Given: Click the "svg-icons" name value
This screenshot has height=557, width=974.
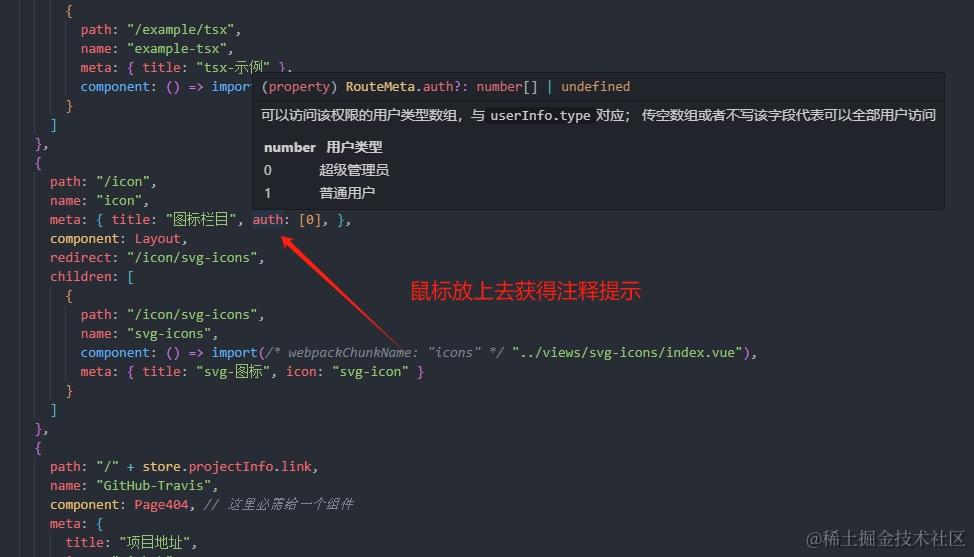Looking at the screenshot, I should tap(170, 333).
